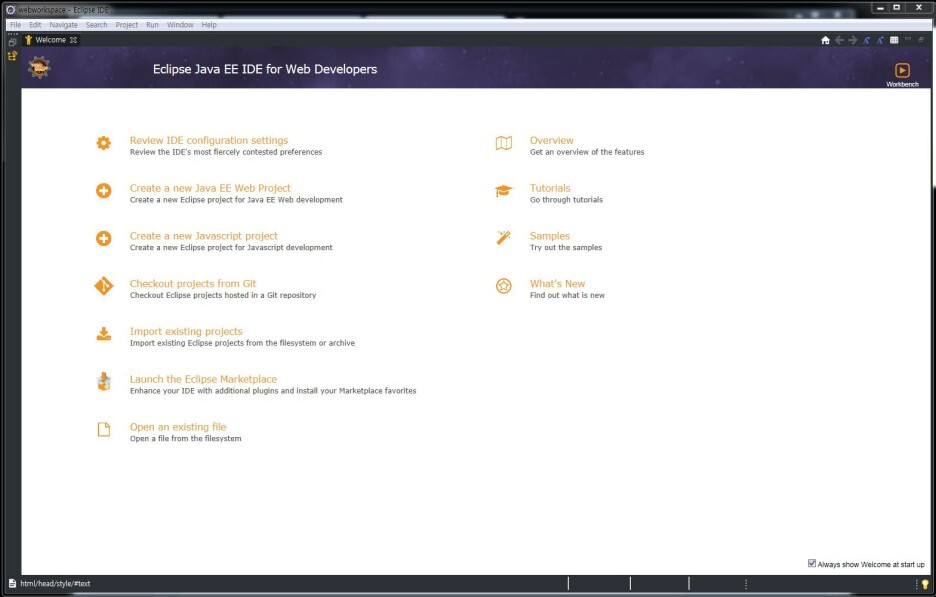Click the star badge icon for What's New
936x597 pixels.
click(504, 286)
